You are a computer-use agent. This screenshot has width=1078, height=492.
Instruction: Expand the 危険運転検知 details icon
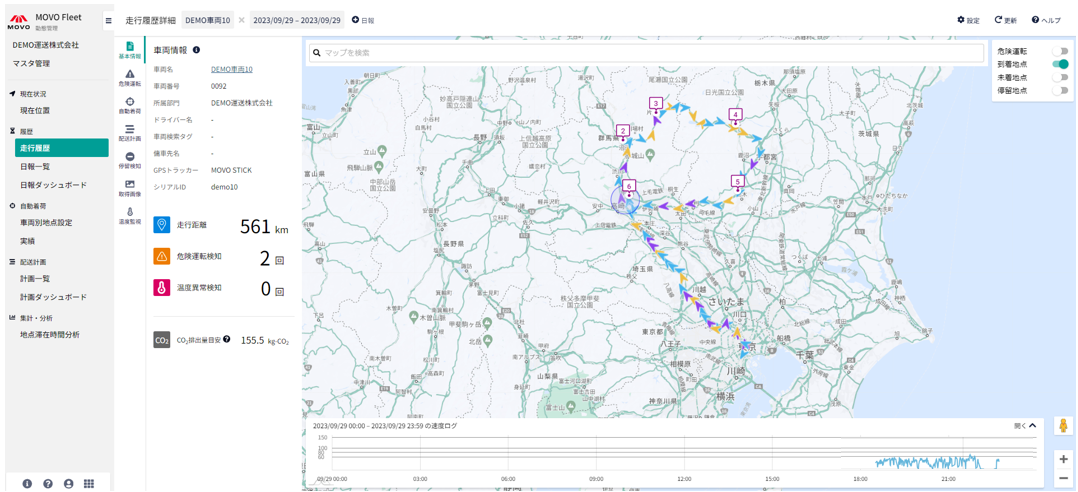[x=280, y=260]
